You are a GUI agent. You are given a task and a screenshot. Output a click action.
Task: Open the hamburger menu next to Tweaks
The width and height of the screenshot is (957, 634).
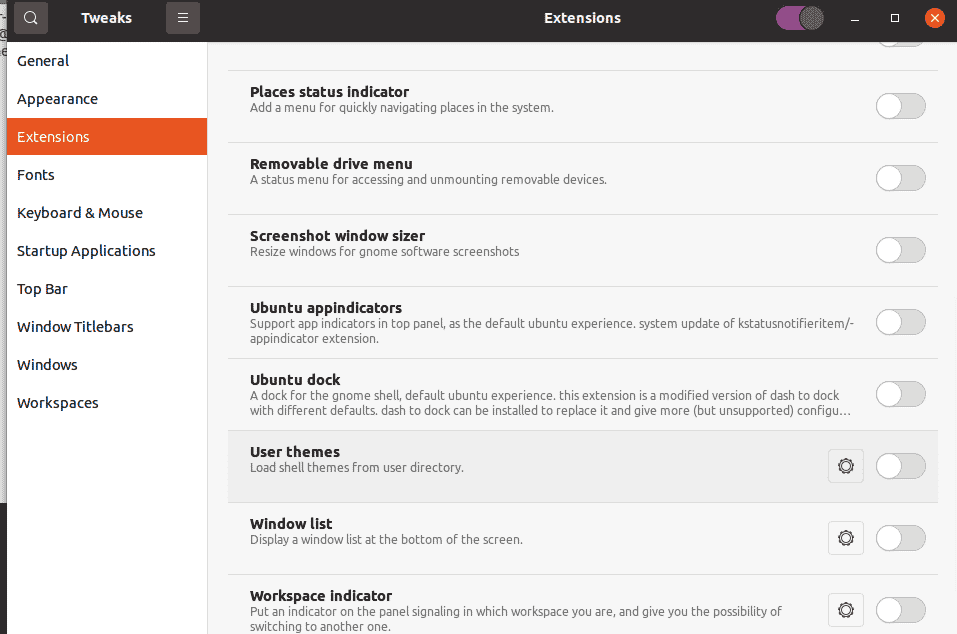click(182, 18)
